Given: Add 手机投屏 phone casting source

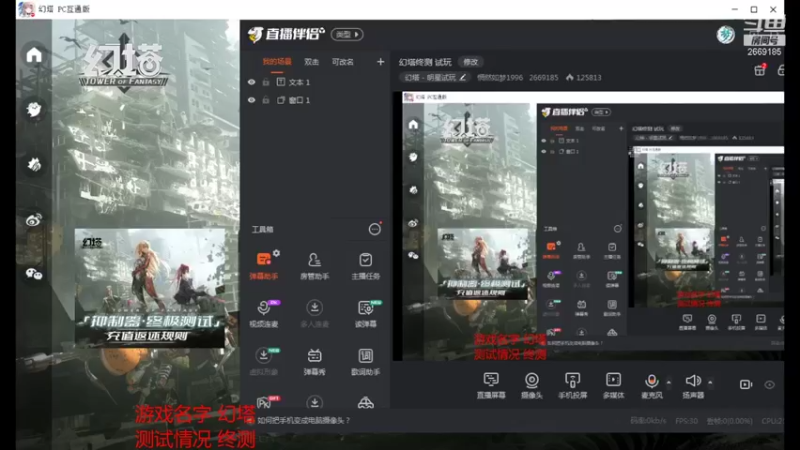Looking at the screenshot, I should pyautogui.click(x=572, y=385).
